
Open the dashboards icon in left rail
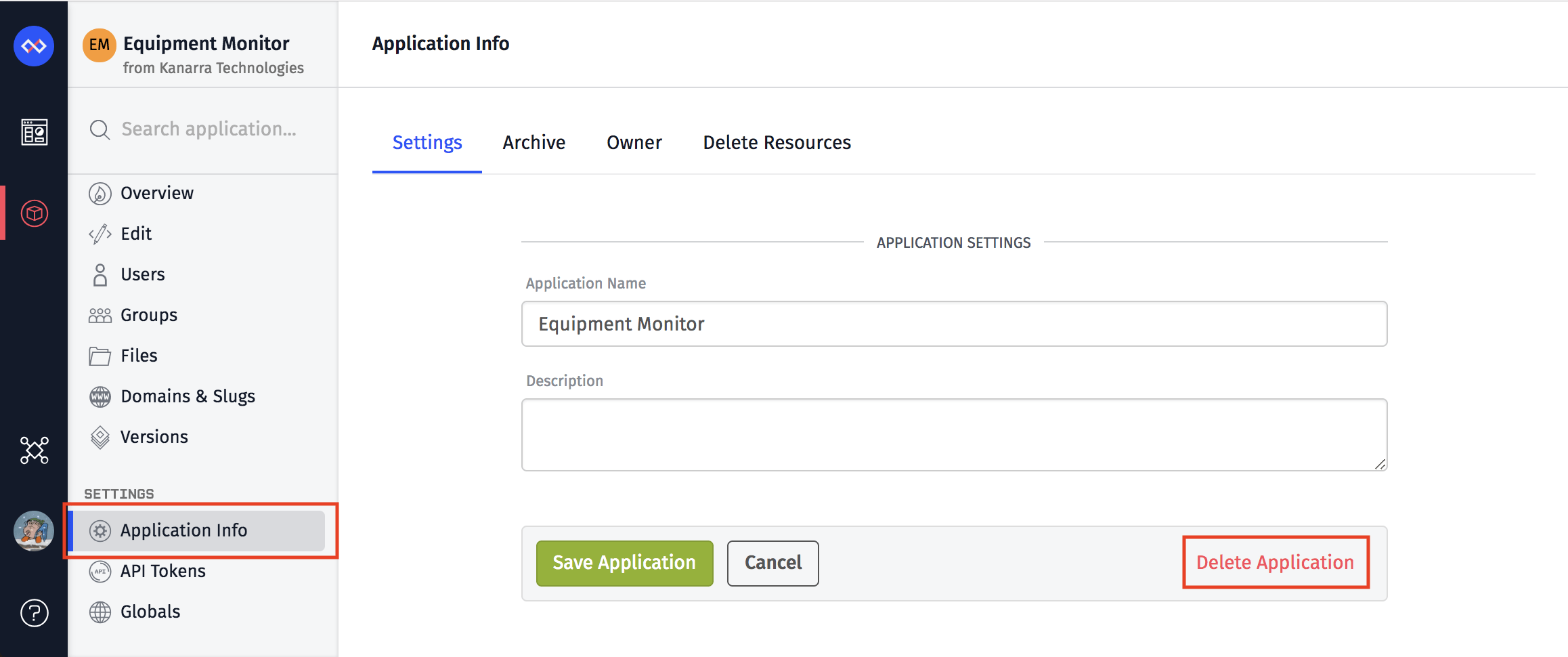(34, 132)
